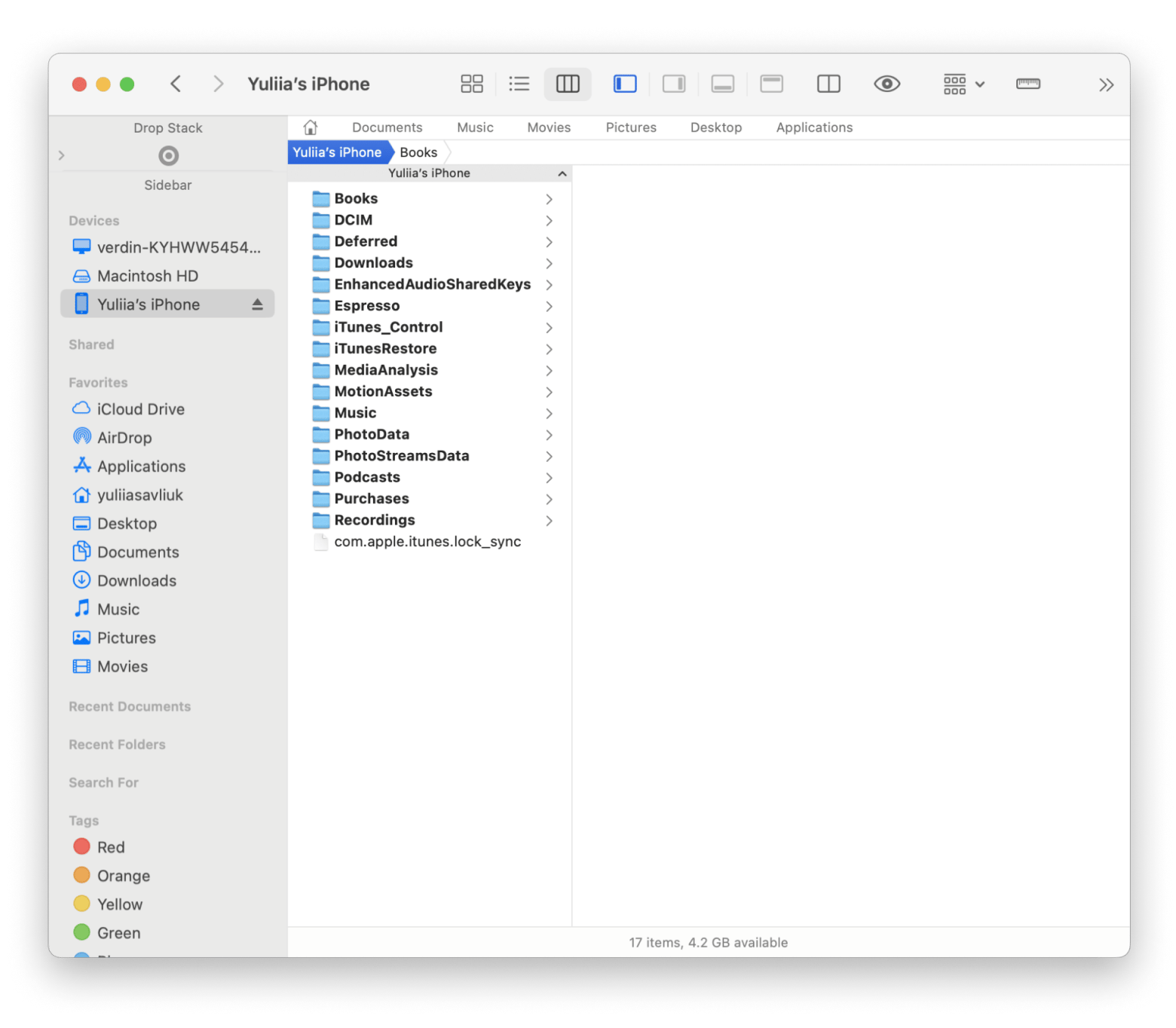The height and width of the screenshot is (1028, 1176).
Task: Expand the Drop Stack side chevron
Action: (62, 155)
